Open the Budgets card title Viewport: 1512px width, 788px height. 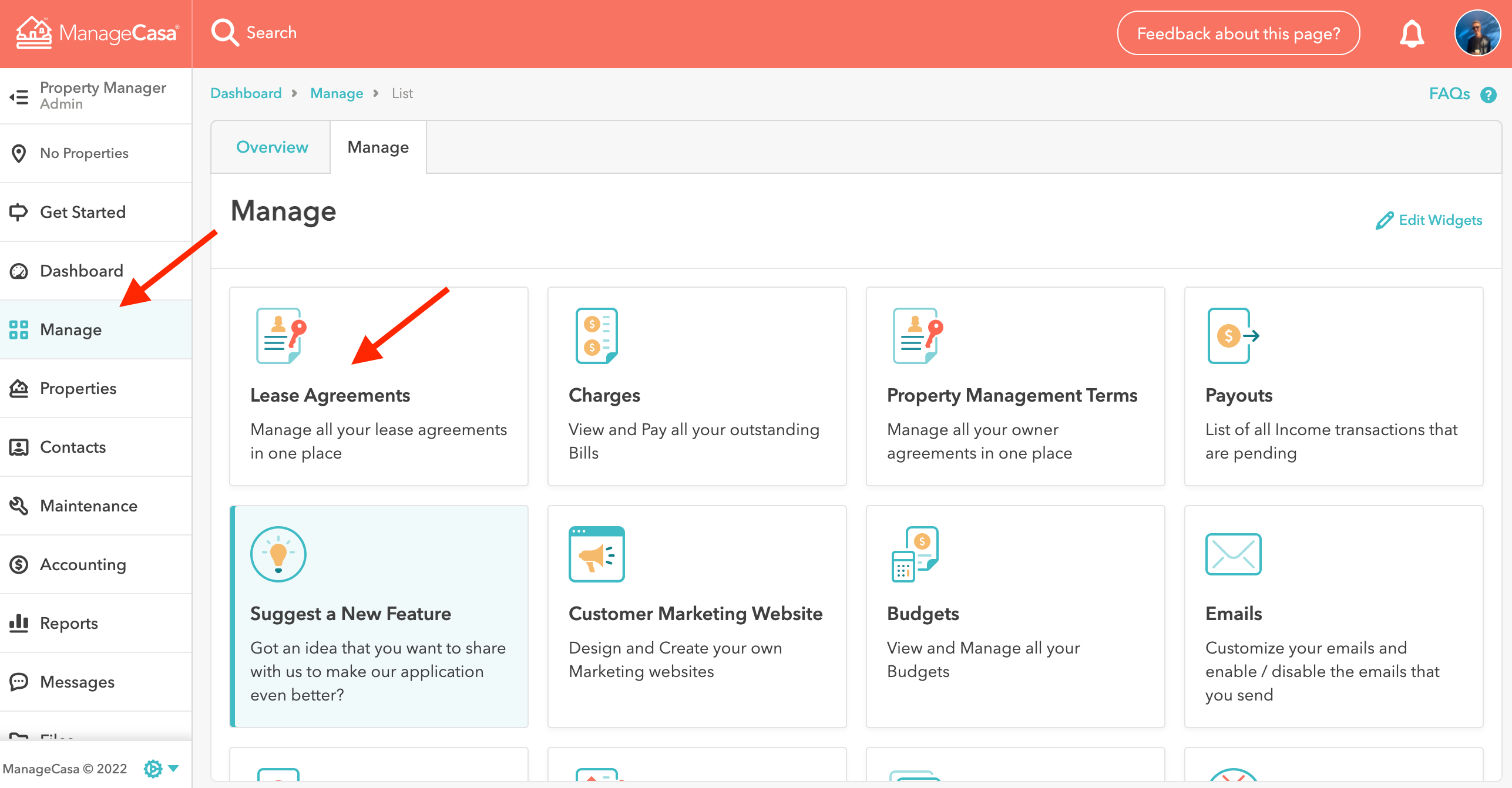[x=923, y=614]
